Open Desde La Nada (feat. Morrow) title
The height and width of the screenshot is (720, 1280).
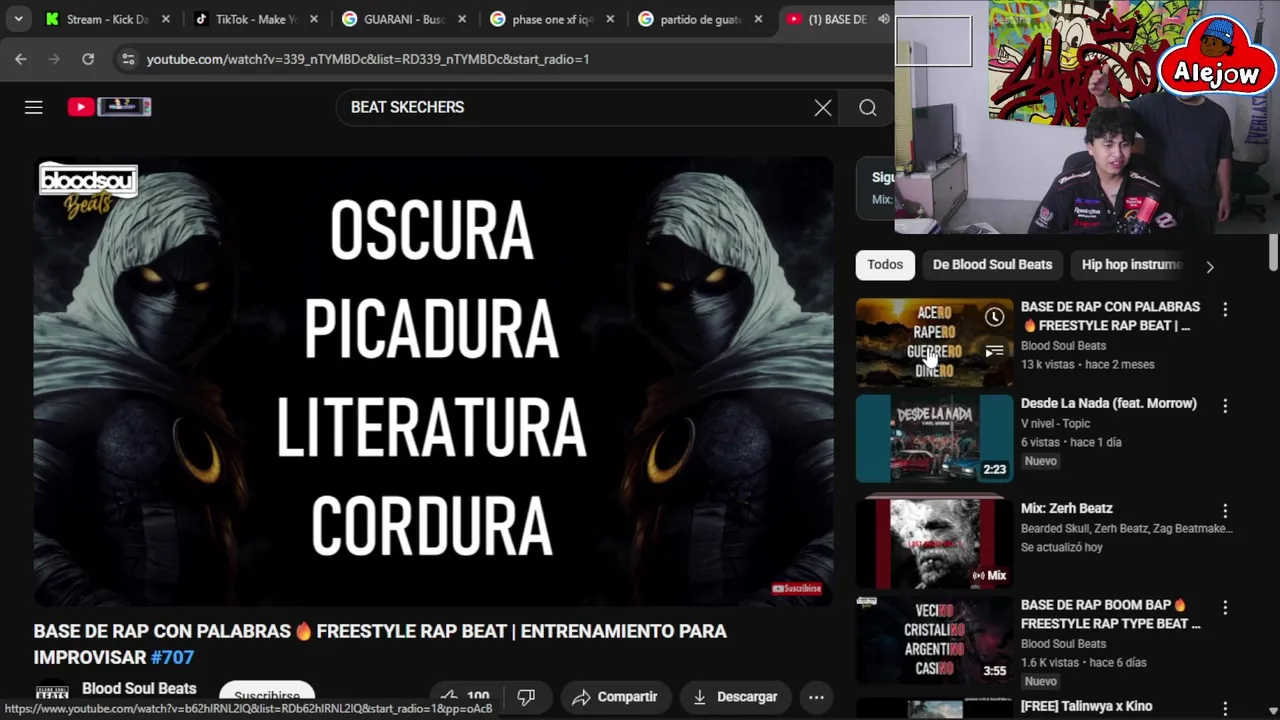(1108, 403)
